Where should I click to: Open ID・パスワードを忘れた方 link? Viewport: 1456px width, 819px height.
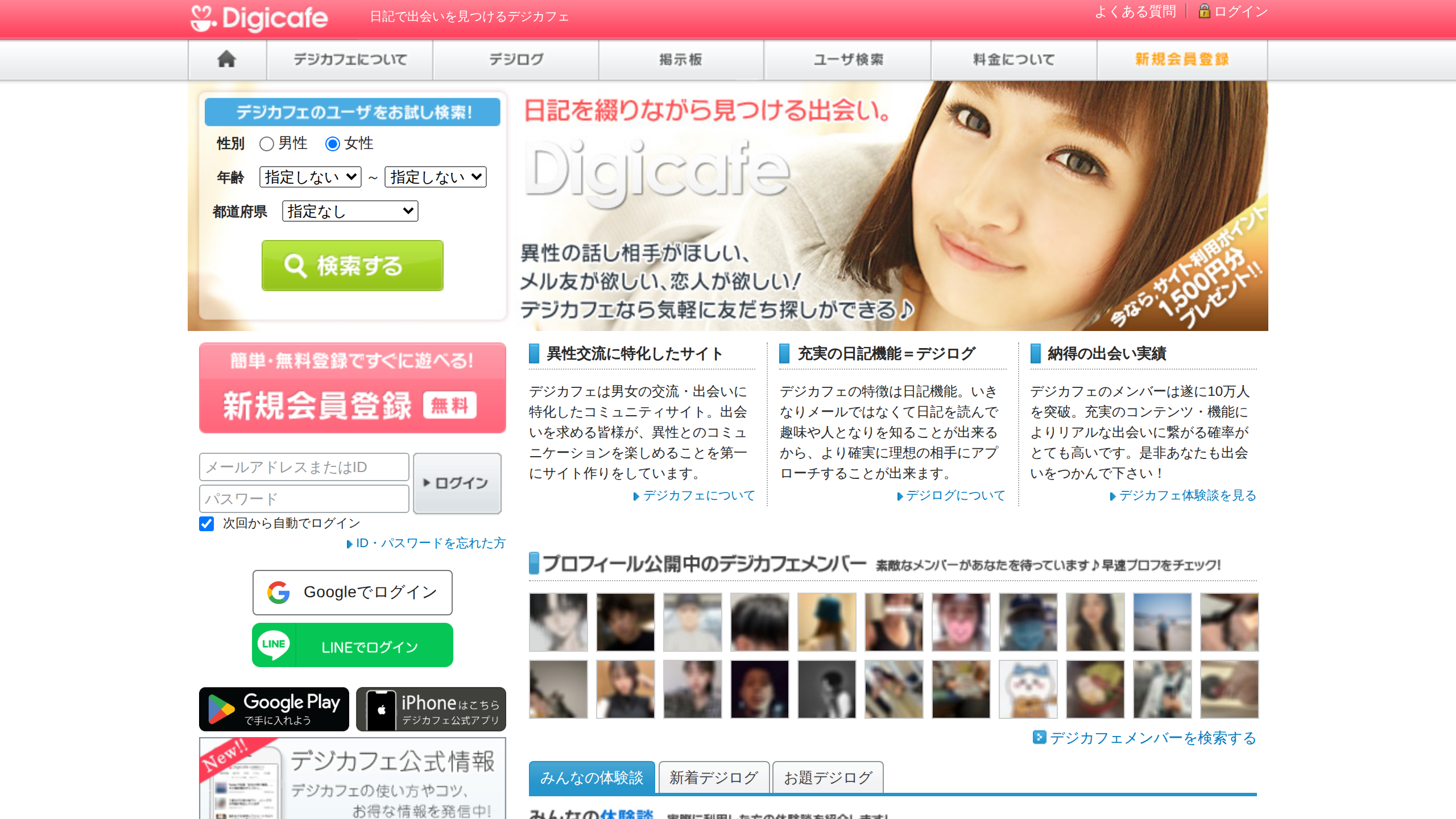click(x=426, y=543)
